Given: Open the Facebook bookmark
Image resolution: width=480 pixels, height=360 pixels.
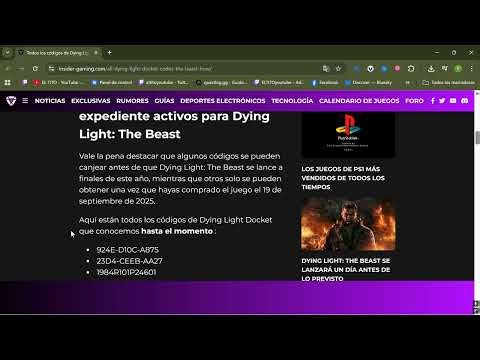Looking at the screenshot, I should point(325,82).
